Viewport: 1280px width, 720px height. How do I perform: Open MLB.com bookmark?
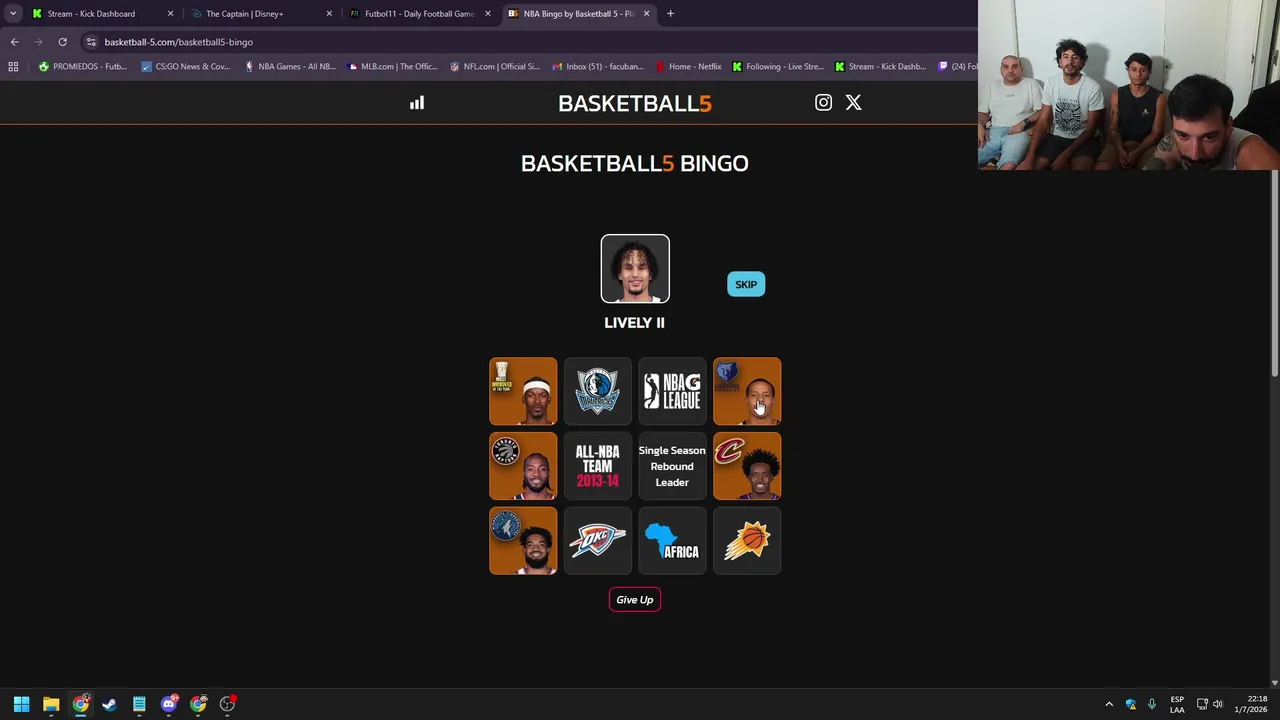point(393,67)
